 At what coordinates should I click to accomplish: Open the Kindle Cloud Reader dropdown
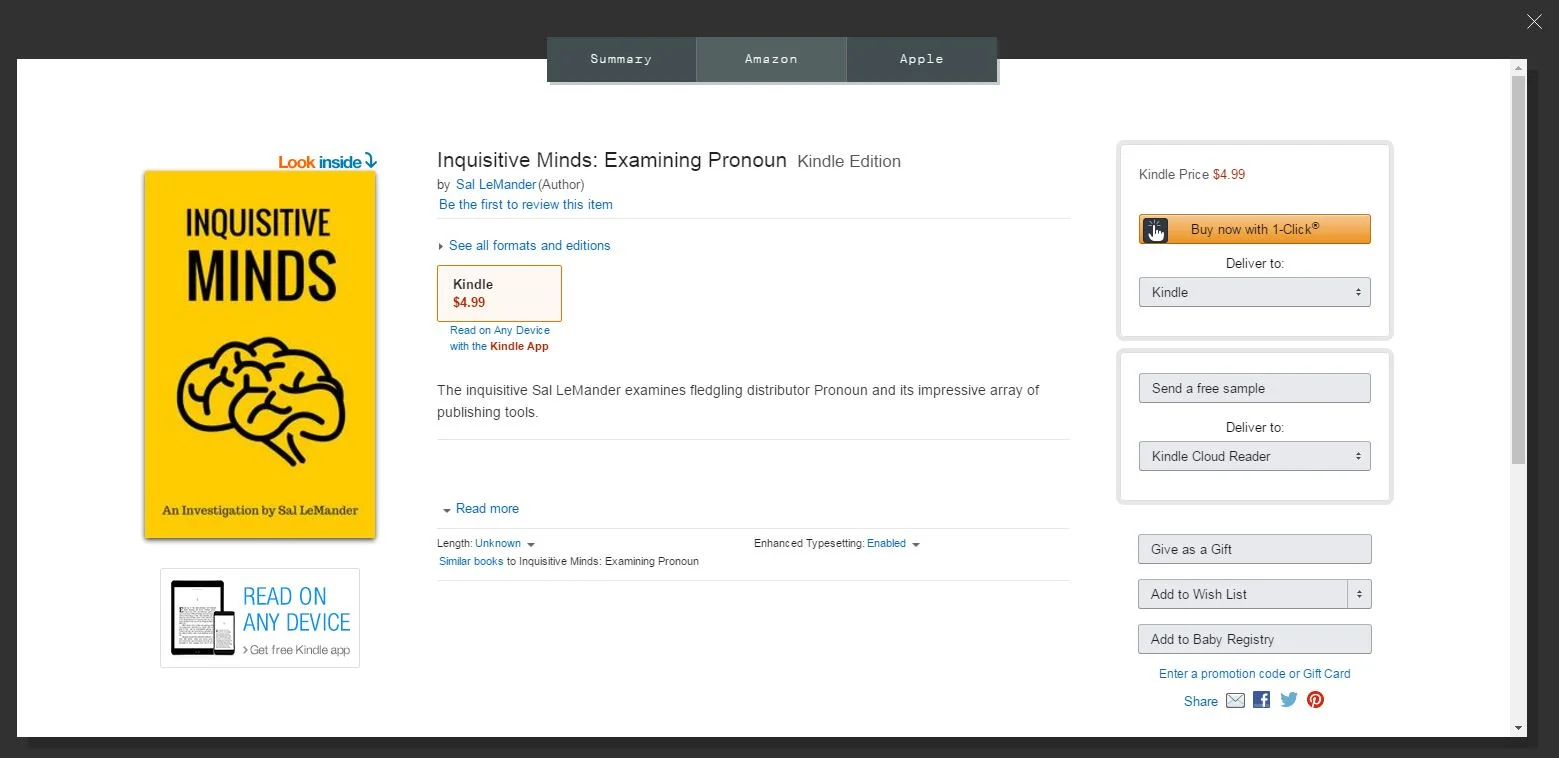pos(1254,456)
